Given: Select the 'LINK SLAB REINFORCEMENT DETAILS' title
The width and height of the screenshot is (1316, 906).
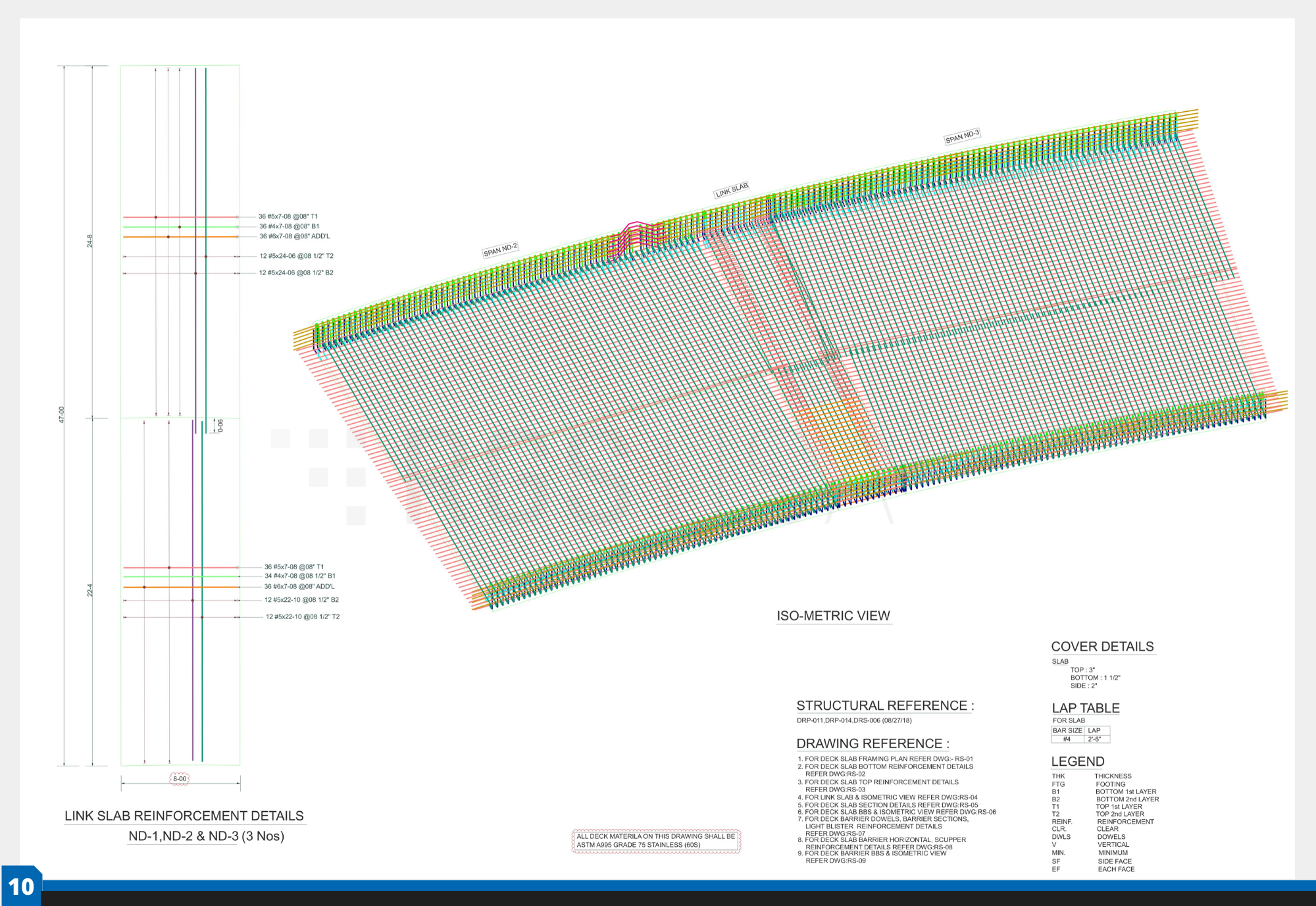Looking at the screenshot, I should tap(184, 816).
